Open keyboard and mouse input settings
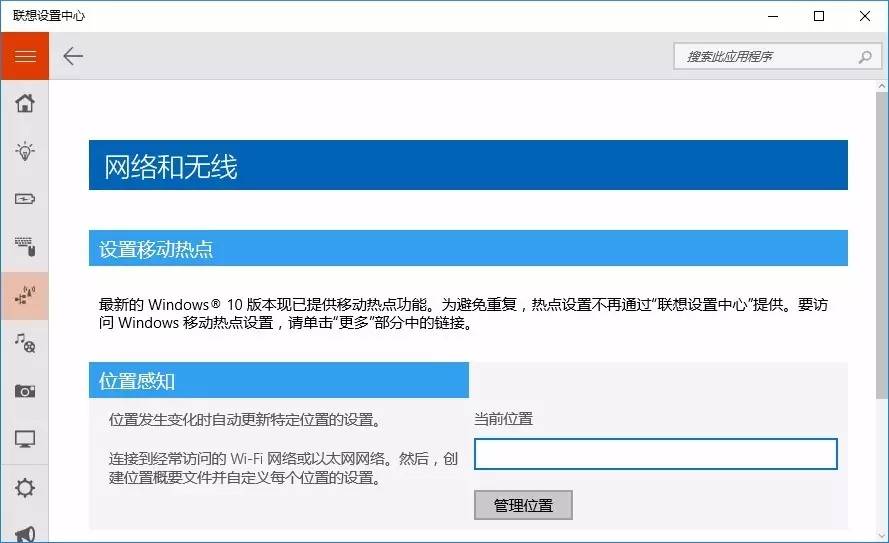This screenshot has height=543, width=889. 25,247
